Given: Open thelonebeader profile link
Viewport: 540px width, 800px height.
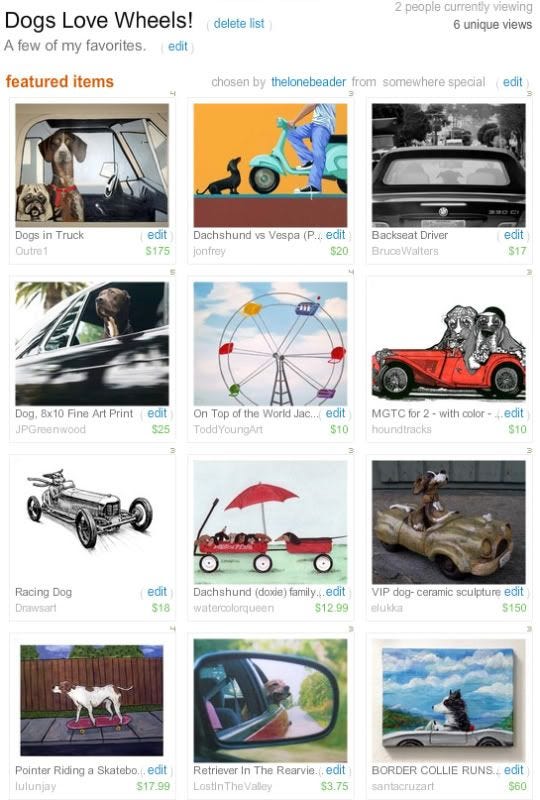Looking at the screenshot, I should click(308, 82).
